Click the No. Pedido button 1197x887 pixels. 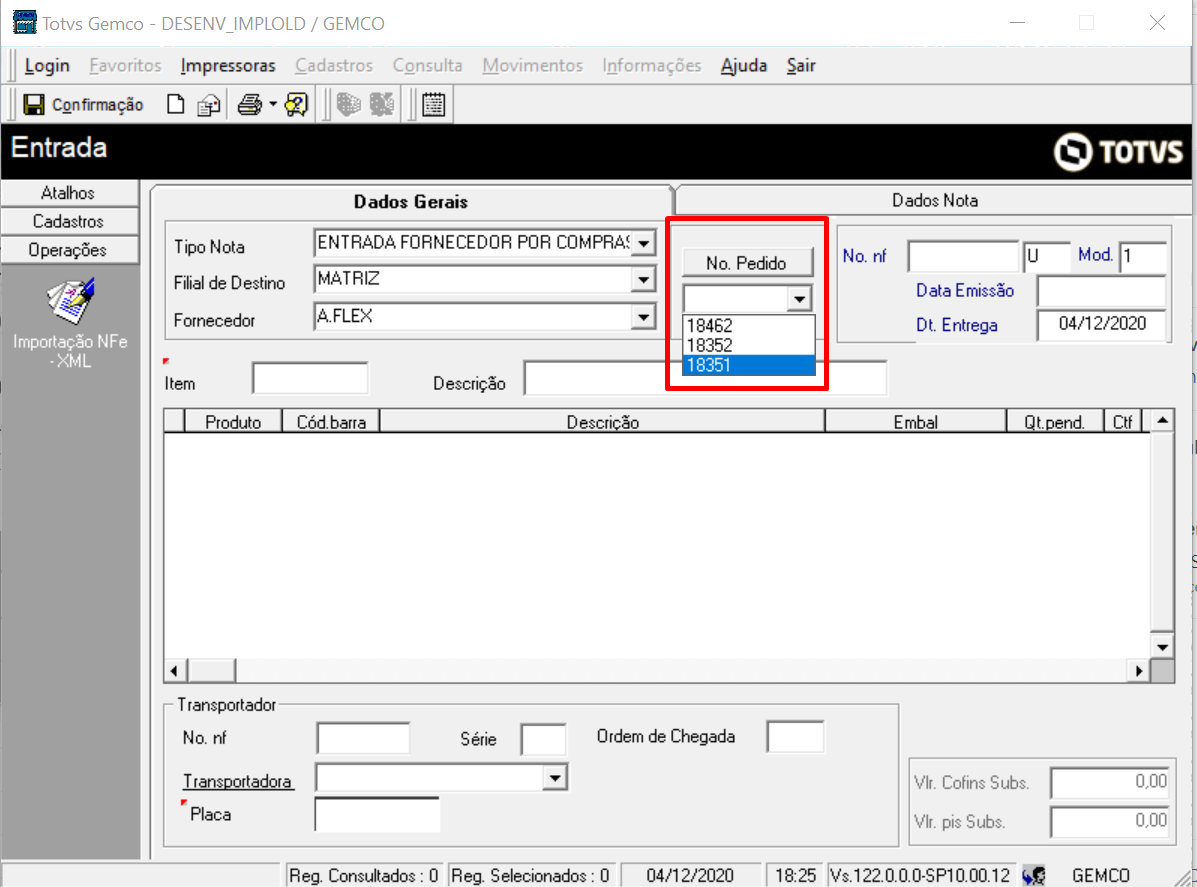click(x=746, y=263)
